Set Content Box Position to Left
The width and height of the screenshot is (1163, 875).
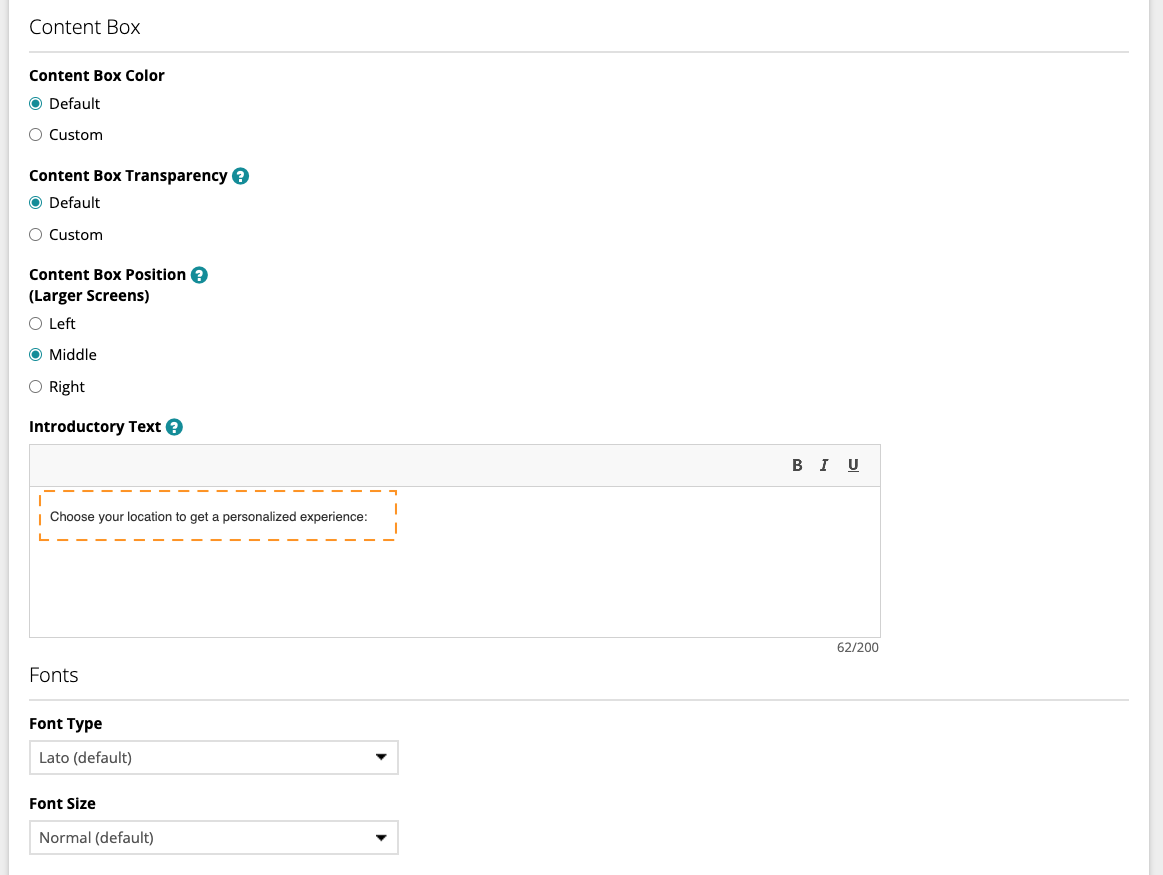tap(36, 324)
